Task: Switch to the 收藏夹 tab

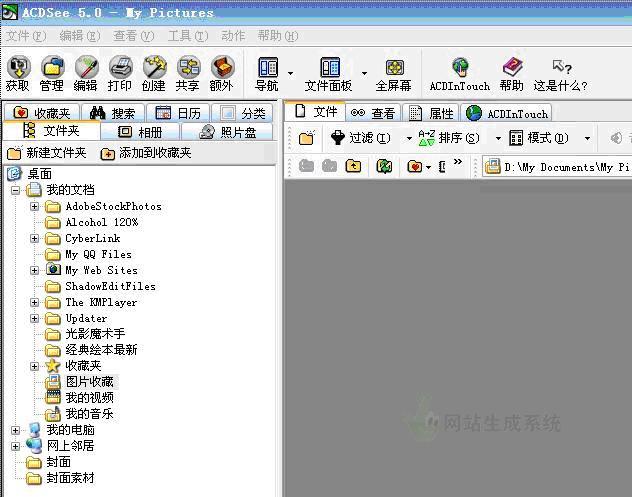Action: pyautogui.click(x=42, y=112)
